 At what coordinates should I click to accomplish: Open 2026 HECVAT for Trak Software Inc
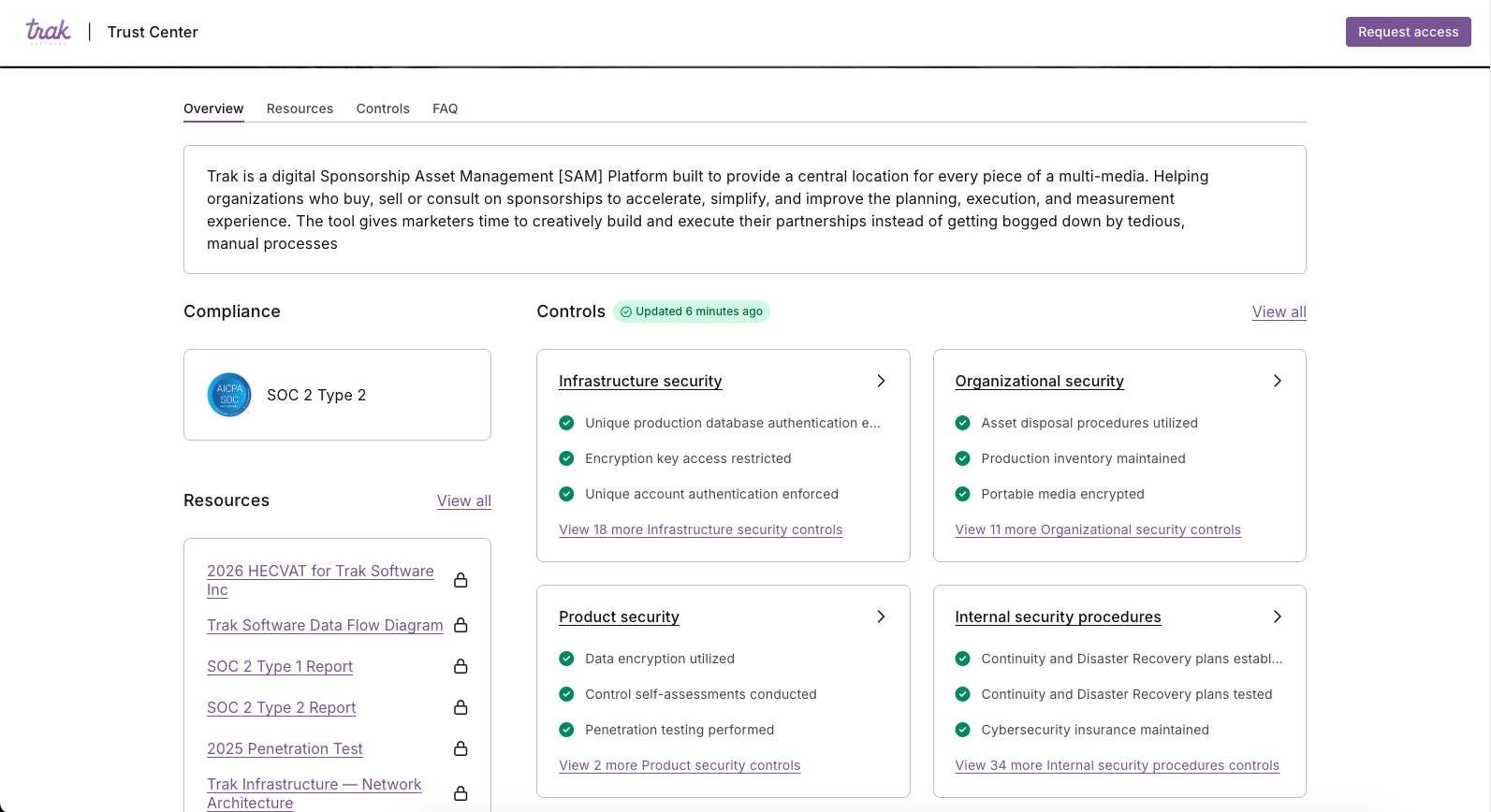tap(320, 580)
